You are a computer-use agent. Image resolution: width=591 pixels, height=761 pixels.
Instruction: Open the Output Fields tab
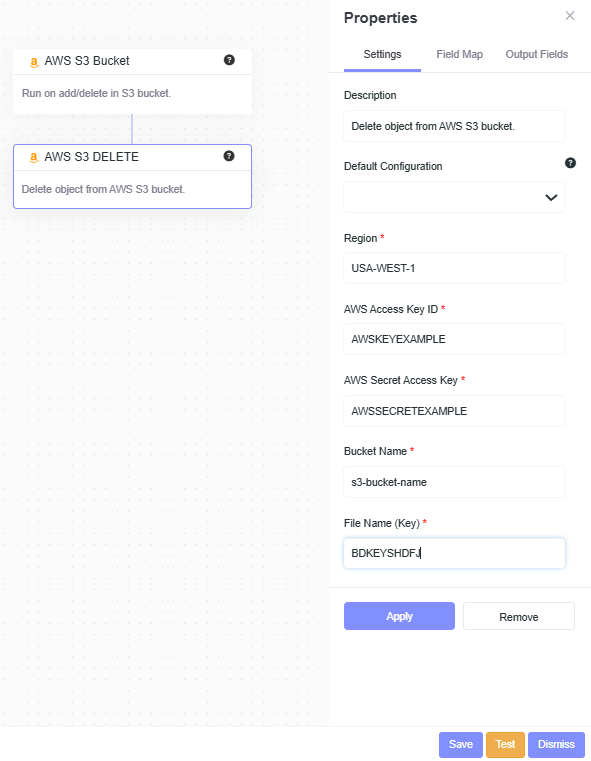pyautogui.click(x=537, y=54)
